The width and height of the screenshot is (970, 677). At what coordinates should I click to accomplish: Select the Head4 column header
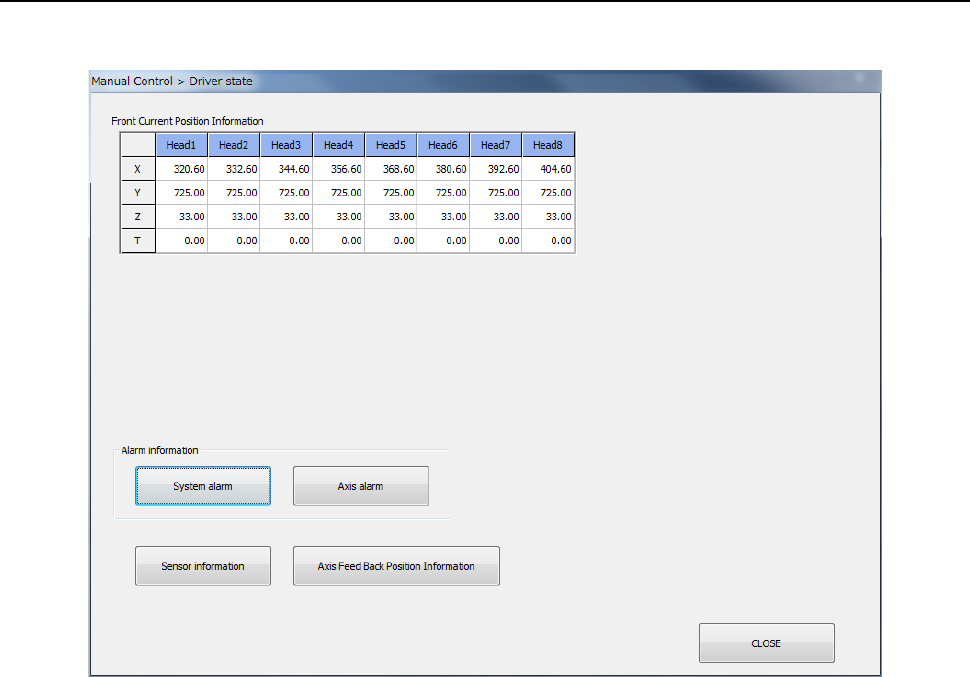(x=338, y=146)
